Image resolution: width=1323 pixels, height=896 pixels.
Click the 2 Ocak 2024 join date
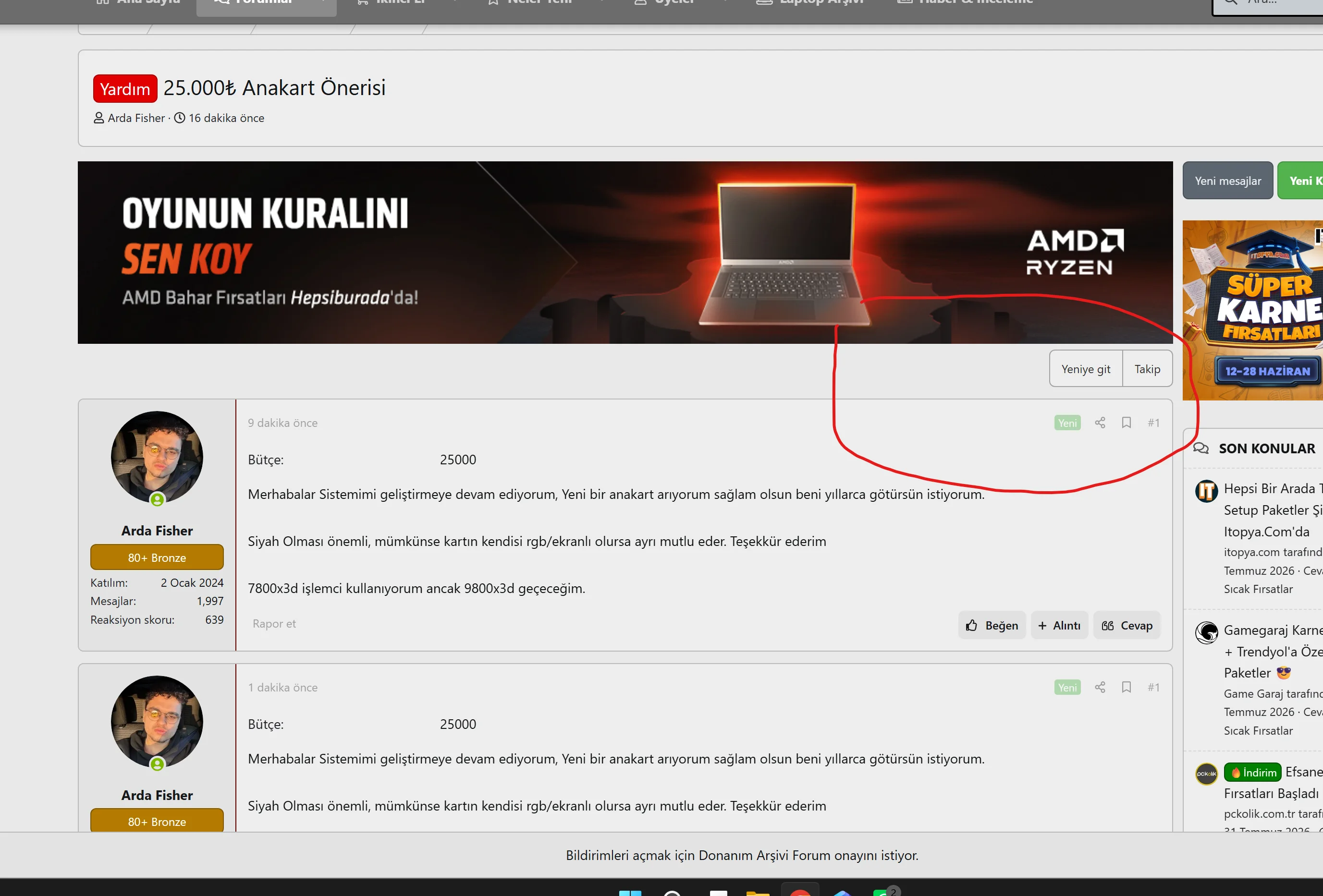pyautogui.click(x=192, y=582)
